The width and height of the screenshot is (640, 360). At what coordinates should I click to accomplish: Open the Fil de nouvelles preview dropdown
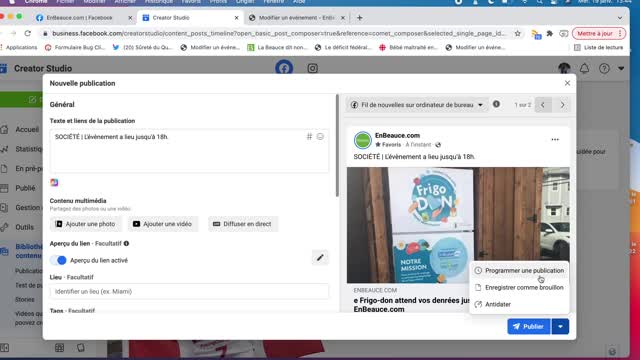[x=417, y=105]
